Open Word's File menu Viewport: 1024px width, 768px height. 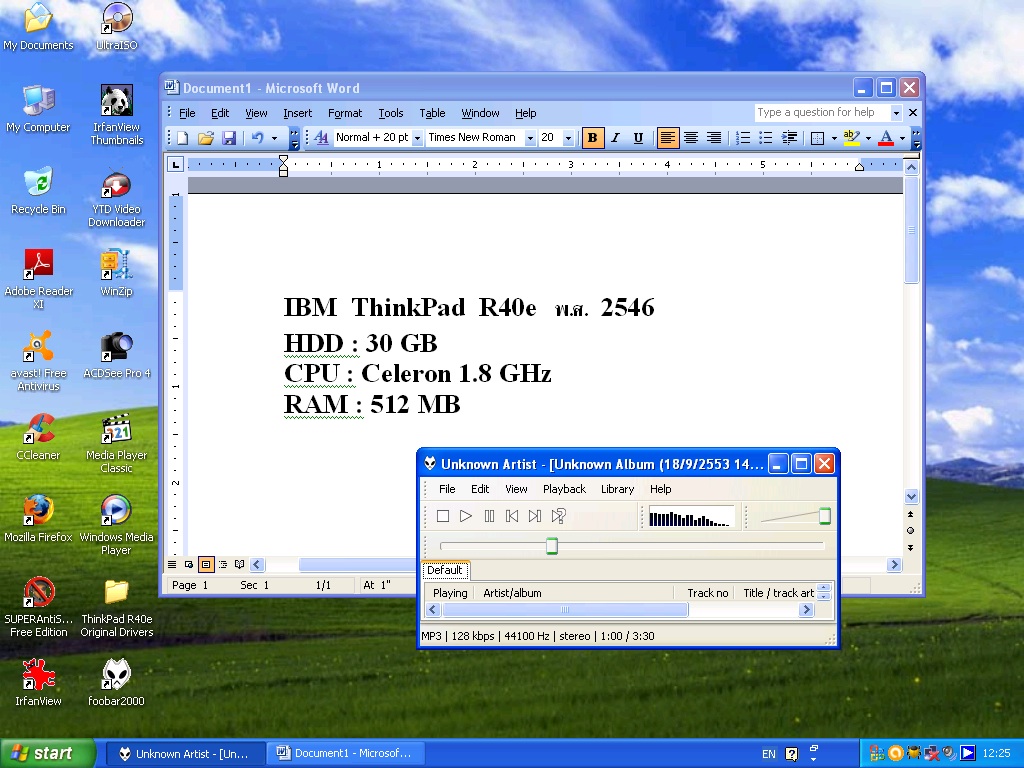[187, 113]
